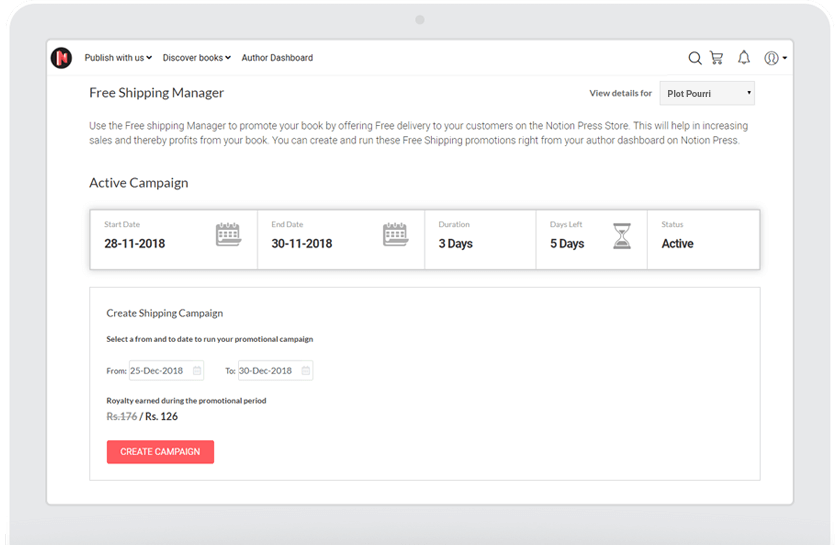View notifications via the bell icon

point(744,58)
